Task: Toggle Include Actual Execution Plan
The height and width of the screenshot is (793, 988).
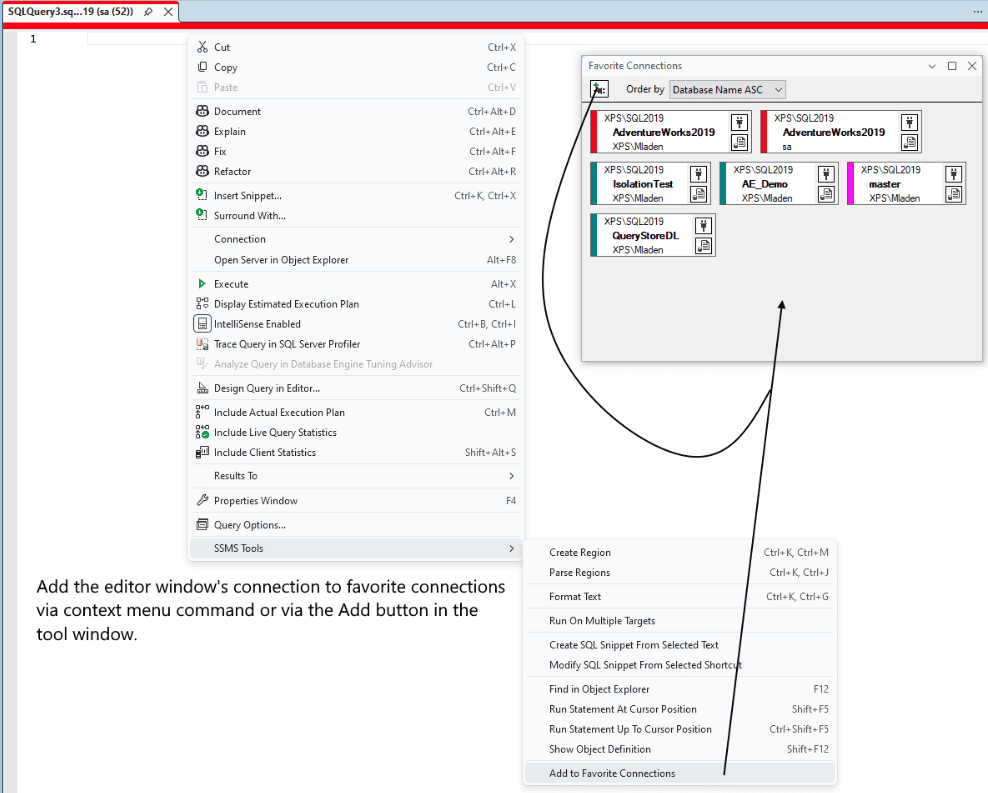Action: coord(202,412)
